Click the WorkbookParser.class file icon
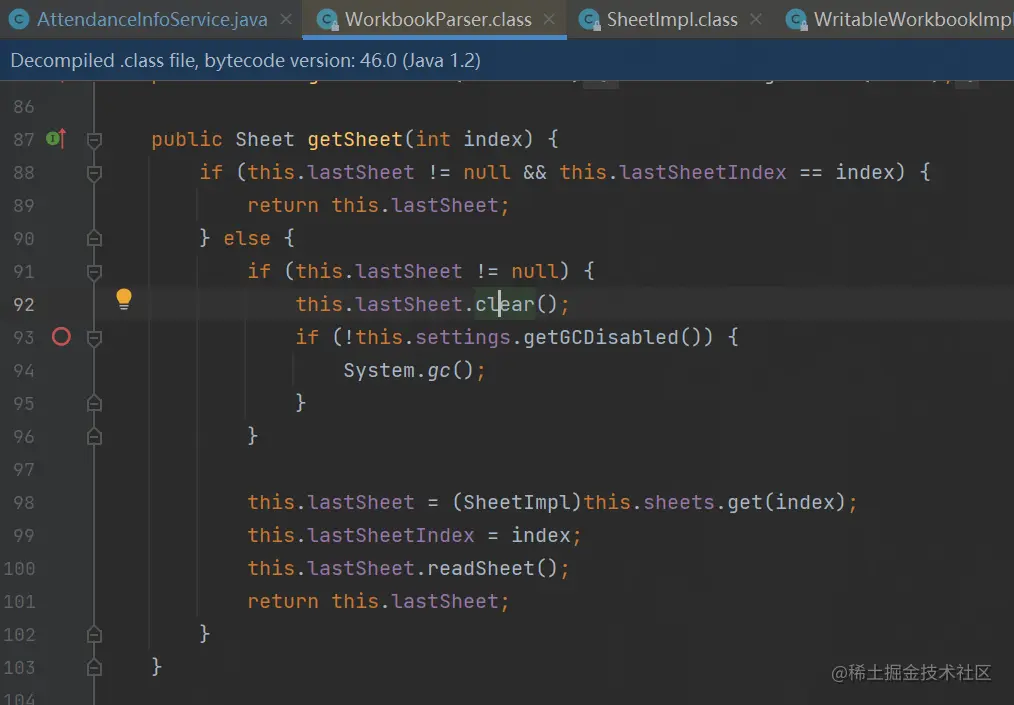Image resolution: width=1014 pixels, height=705 pixels. pos(327,20)
